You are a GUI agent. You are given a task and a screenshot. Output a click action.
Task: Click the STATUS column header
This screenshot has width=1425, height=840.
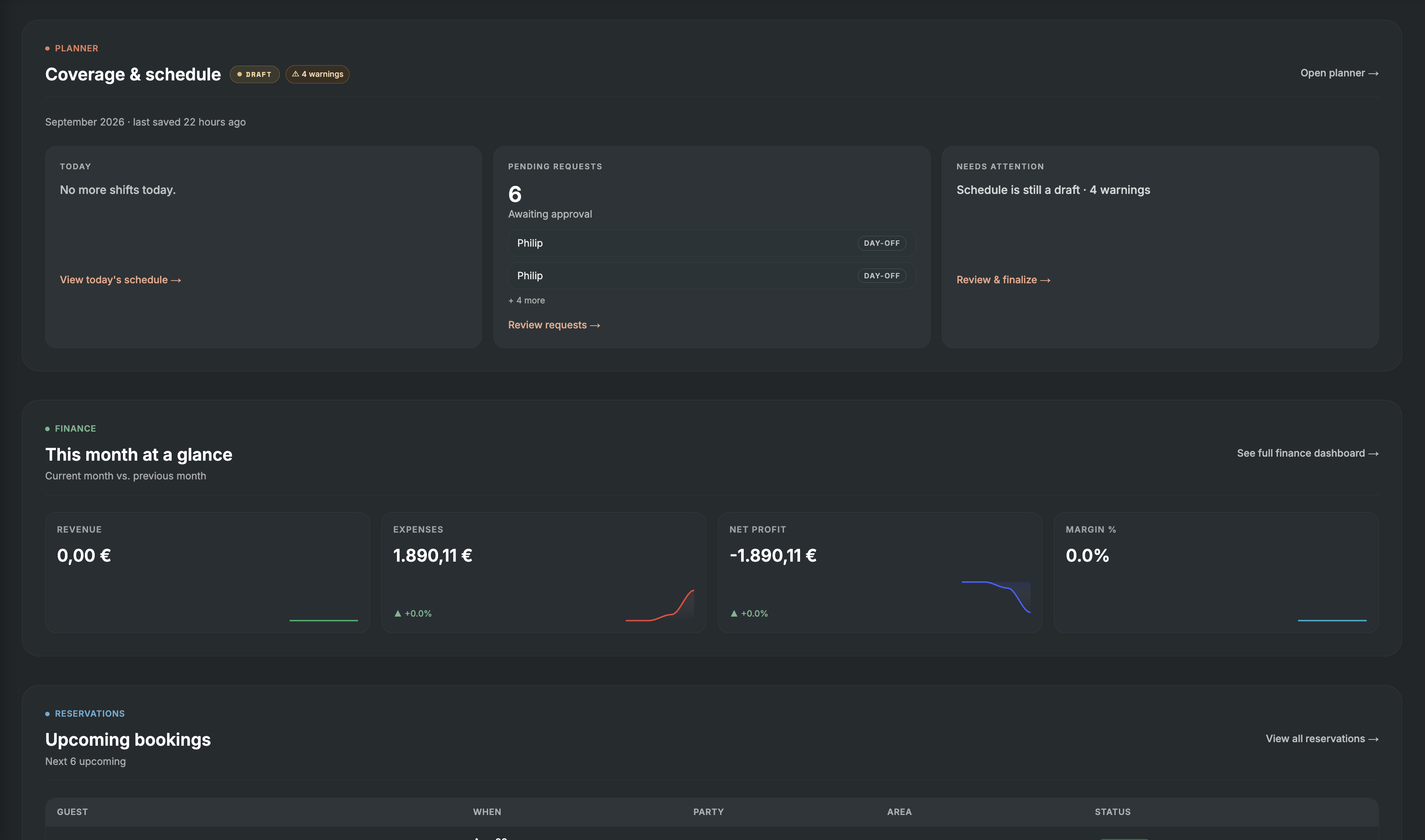pyautogui.click(x=1113, y=812)
